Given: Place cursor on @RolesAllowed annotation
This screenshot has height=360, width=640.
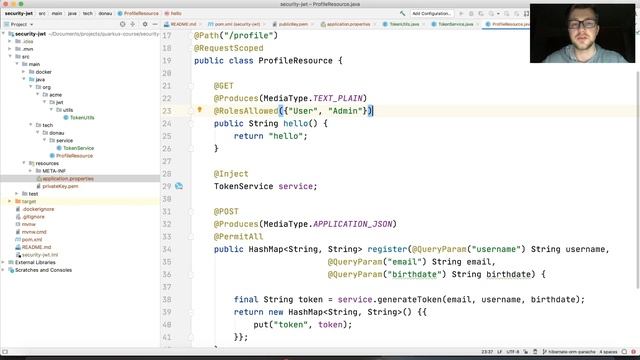Looking at the screenshot, I should tap(246, 111).
